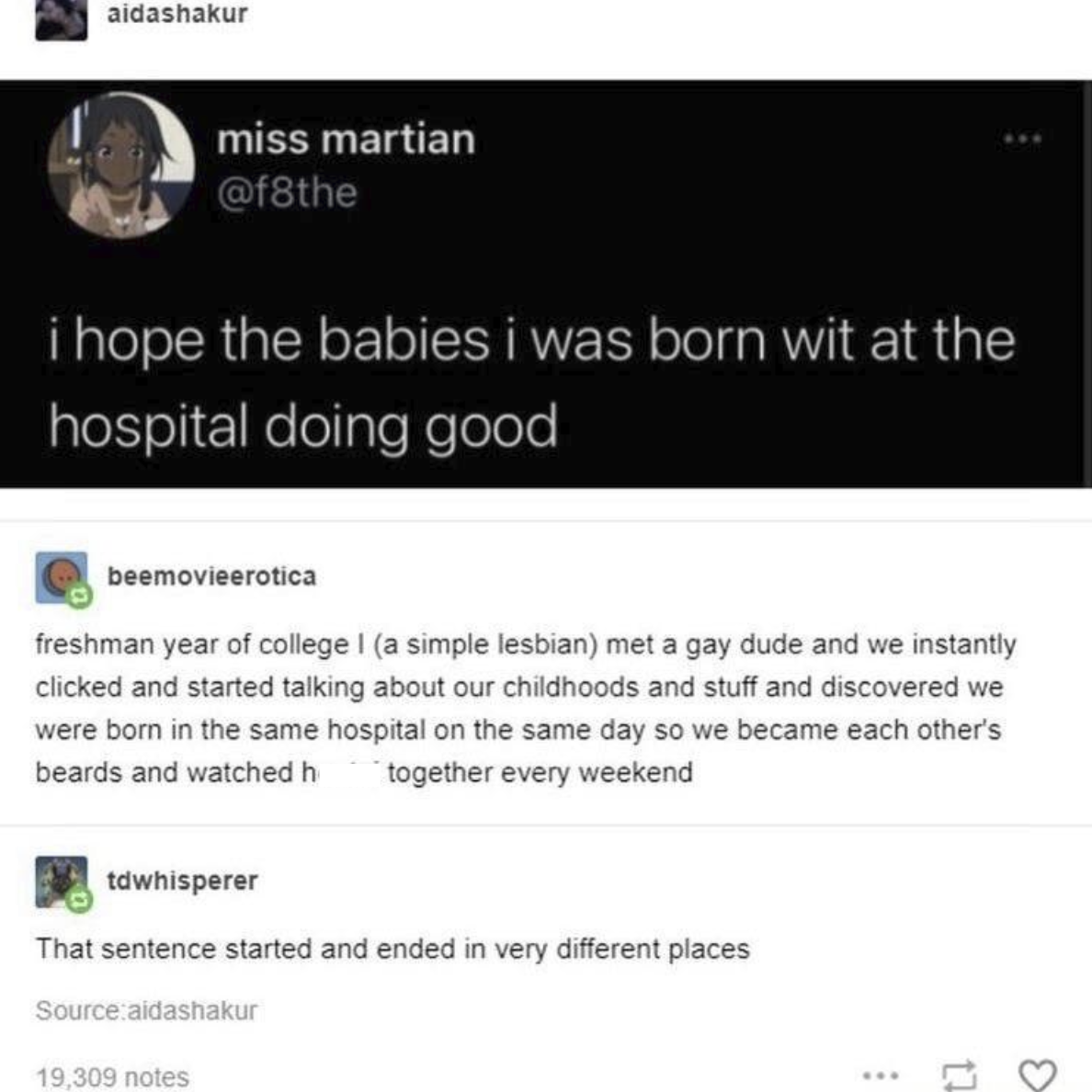Viewport: 1092px width, 1092px height.
Task: Click miss martian's round profile picture
Action: pyautogui.click(x=120, y=165)
